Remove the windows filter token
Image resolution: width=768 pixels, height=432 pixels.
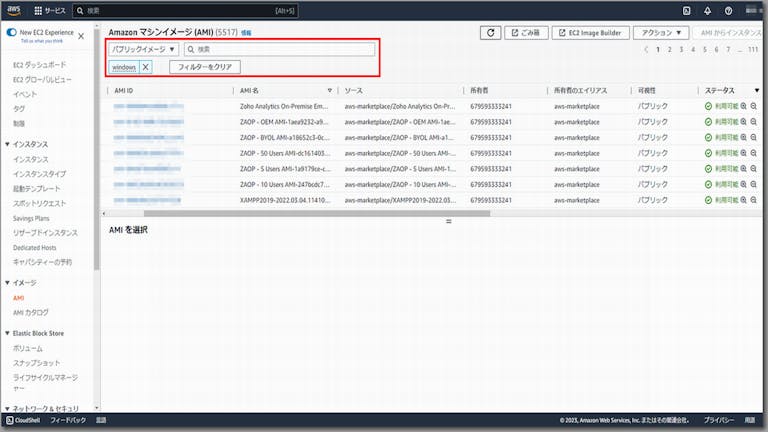coord(145,67)
